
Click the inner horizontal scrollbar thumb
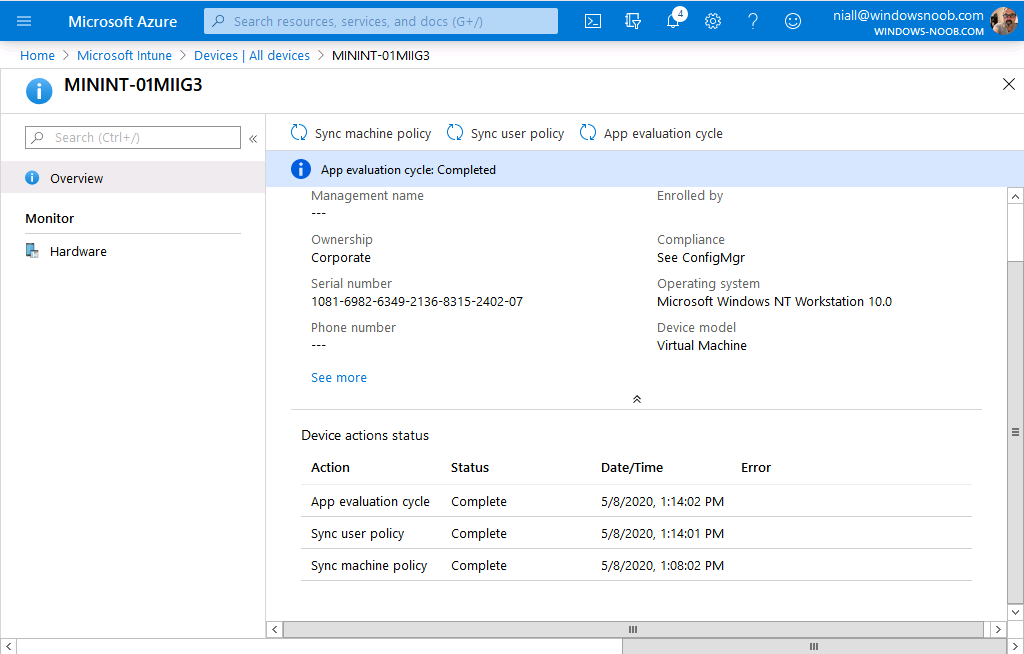coord(633,629)
